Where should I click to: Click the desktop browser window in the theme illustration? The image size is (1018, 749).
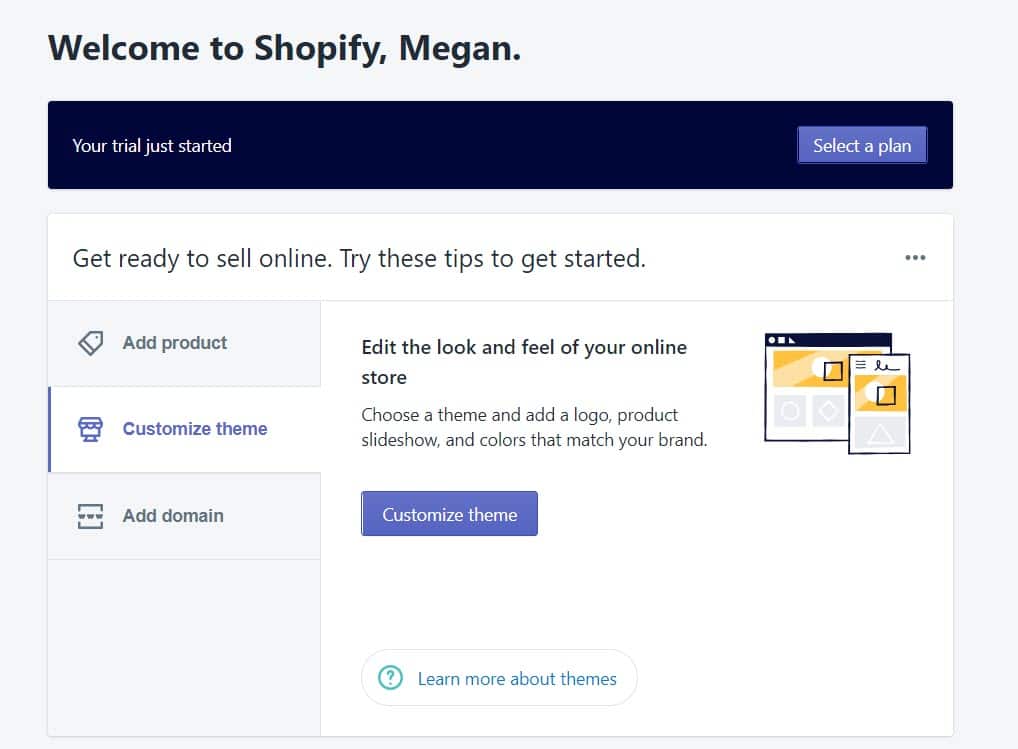[806, 387]
